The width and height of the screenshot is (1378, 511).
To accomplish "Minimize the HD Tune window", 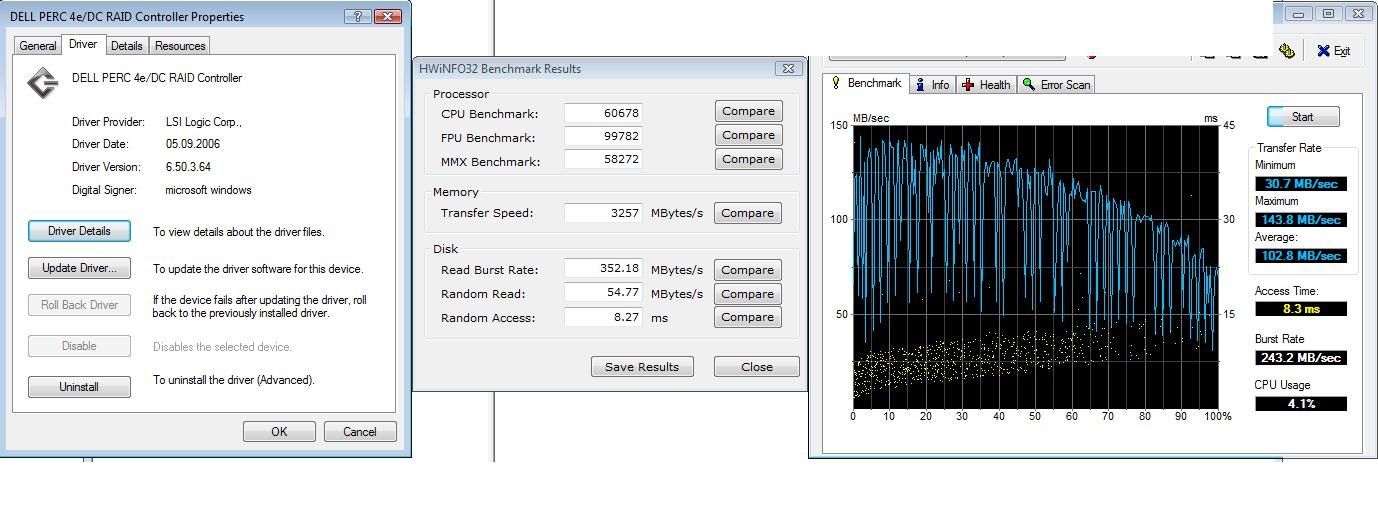I will click(1299, 14).
